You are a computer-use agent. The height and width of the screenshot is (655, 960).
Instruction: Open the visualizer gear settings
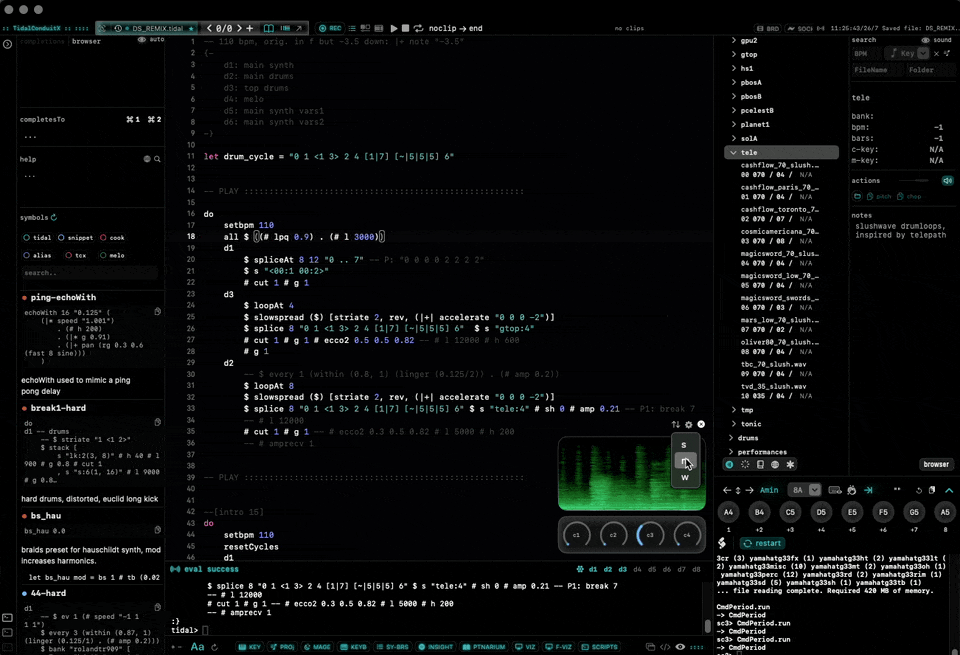coord(689,424)
